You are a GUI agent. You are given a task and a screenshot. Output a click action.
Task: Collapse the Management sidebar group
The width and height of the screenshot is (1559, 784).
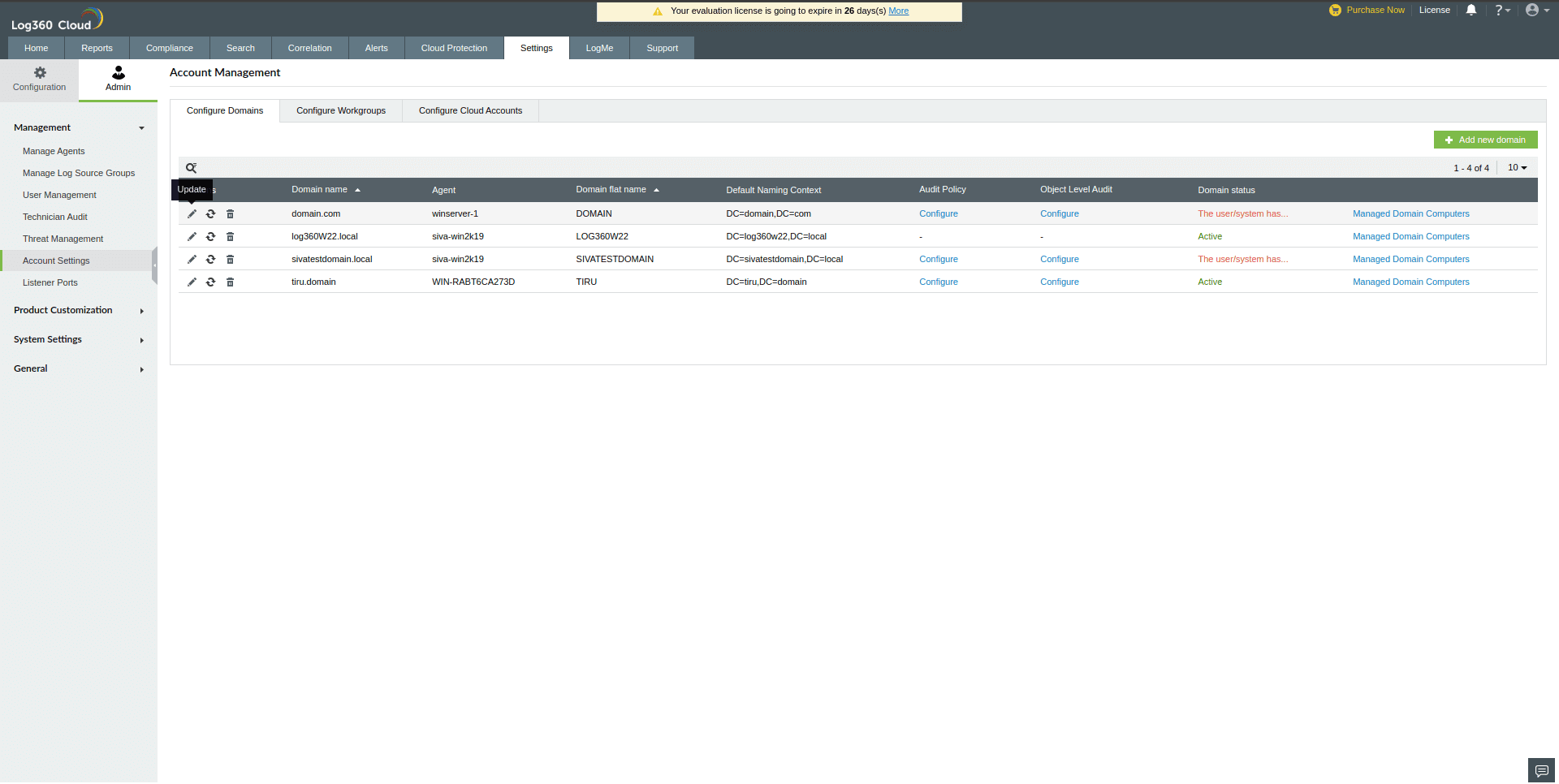[x=79, y=127]
